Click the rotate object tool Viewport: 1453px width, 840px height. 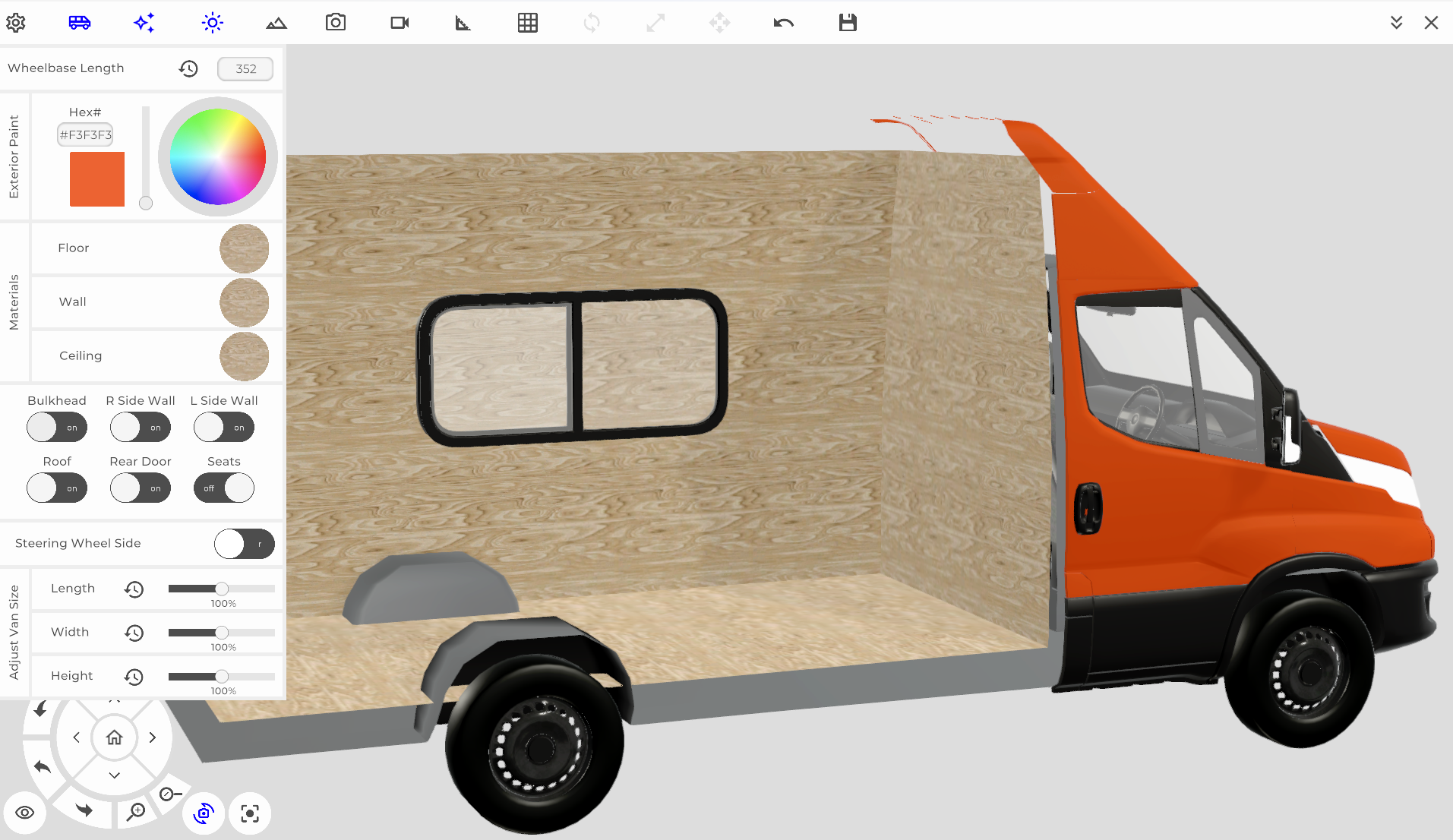point(592,23)
